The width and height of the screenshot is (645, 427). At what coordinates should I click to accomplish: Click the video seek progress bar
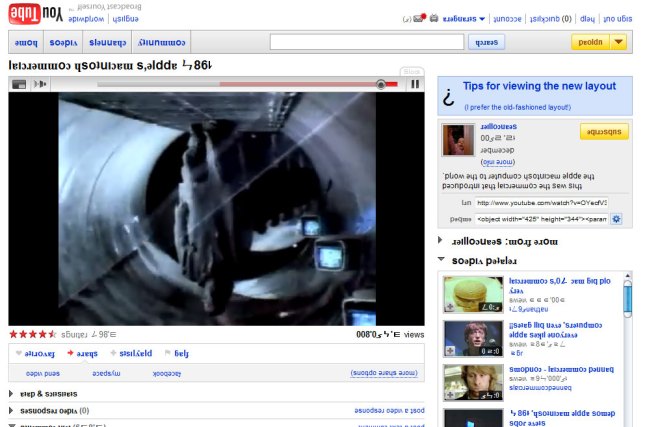pos(247,84)
